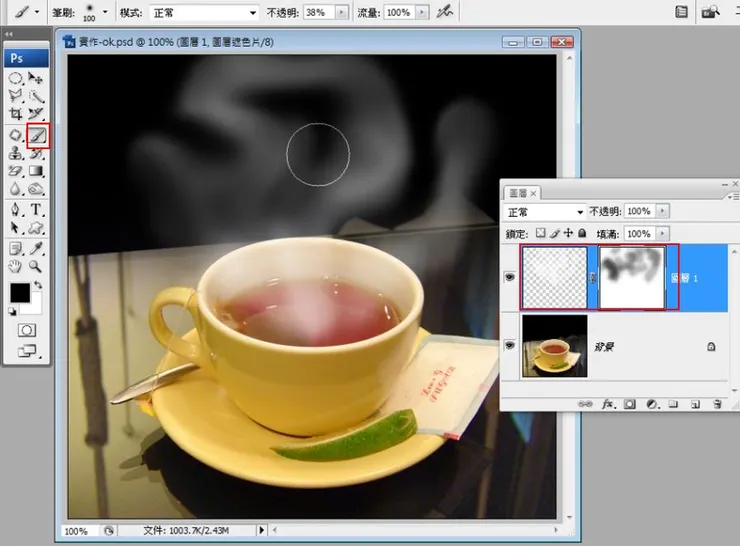This screenshot has height=547, width=740.
Task: Switch to the layers panel tab
Action: pos(521,192)
